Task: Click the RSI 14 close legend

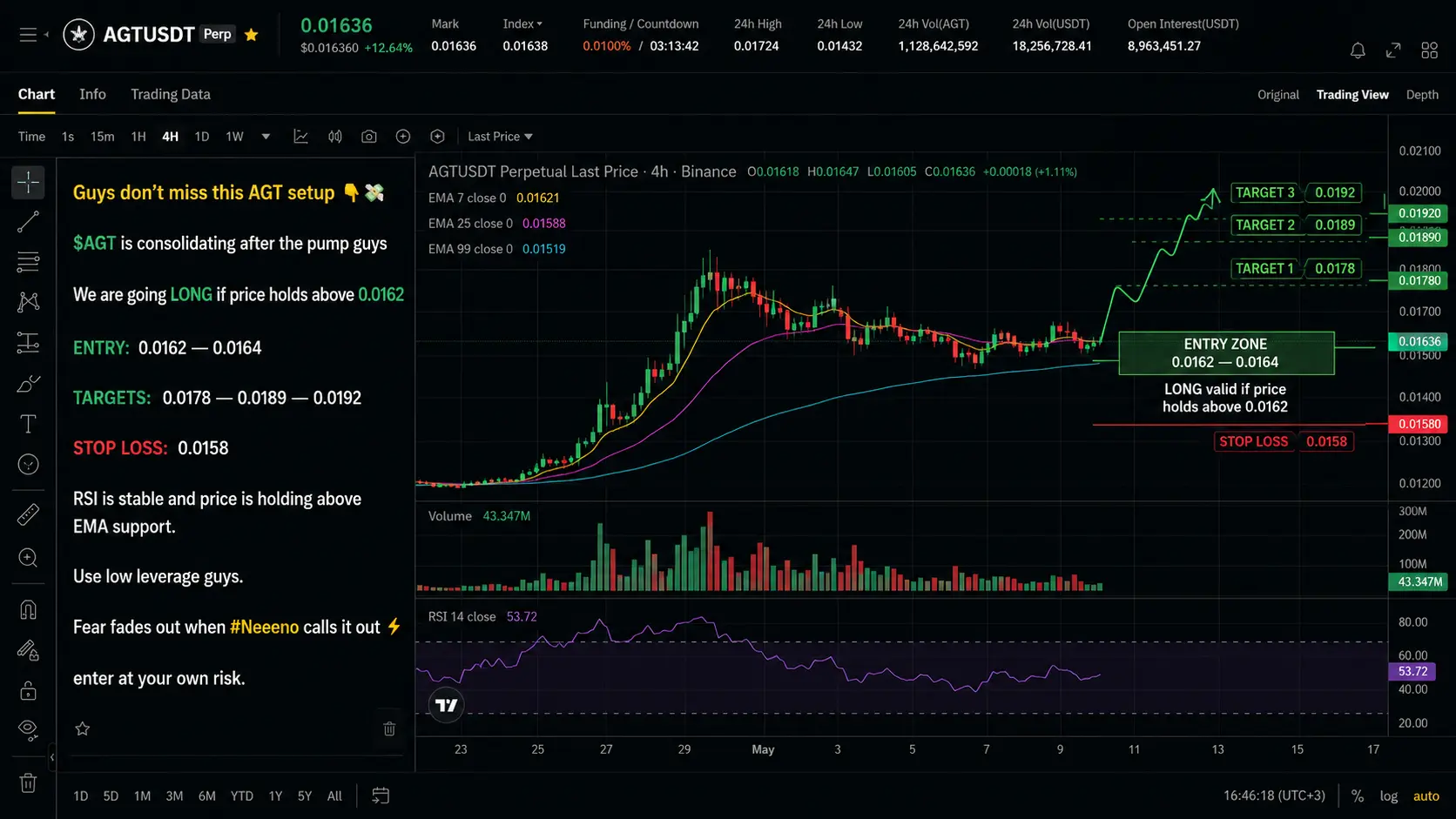Action: (x=482, y=616)
